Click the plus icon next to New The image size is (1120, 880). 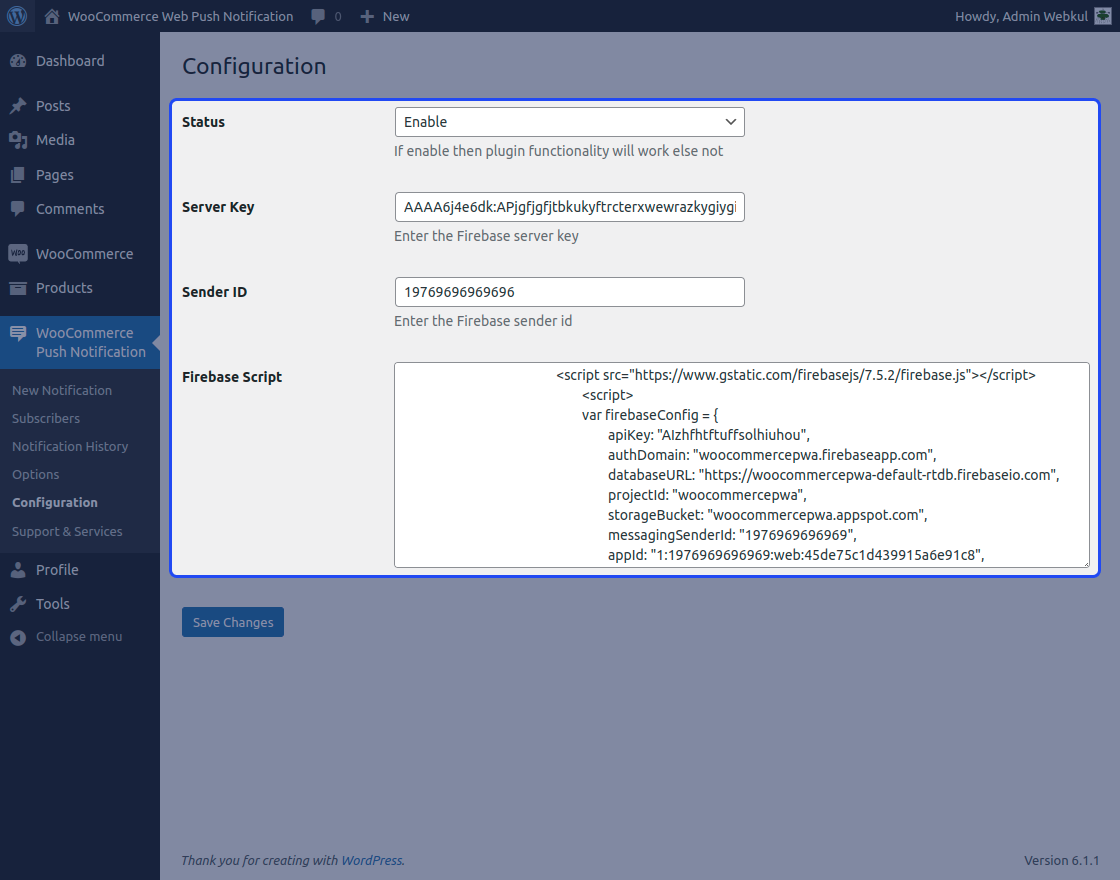pos(366,16)
